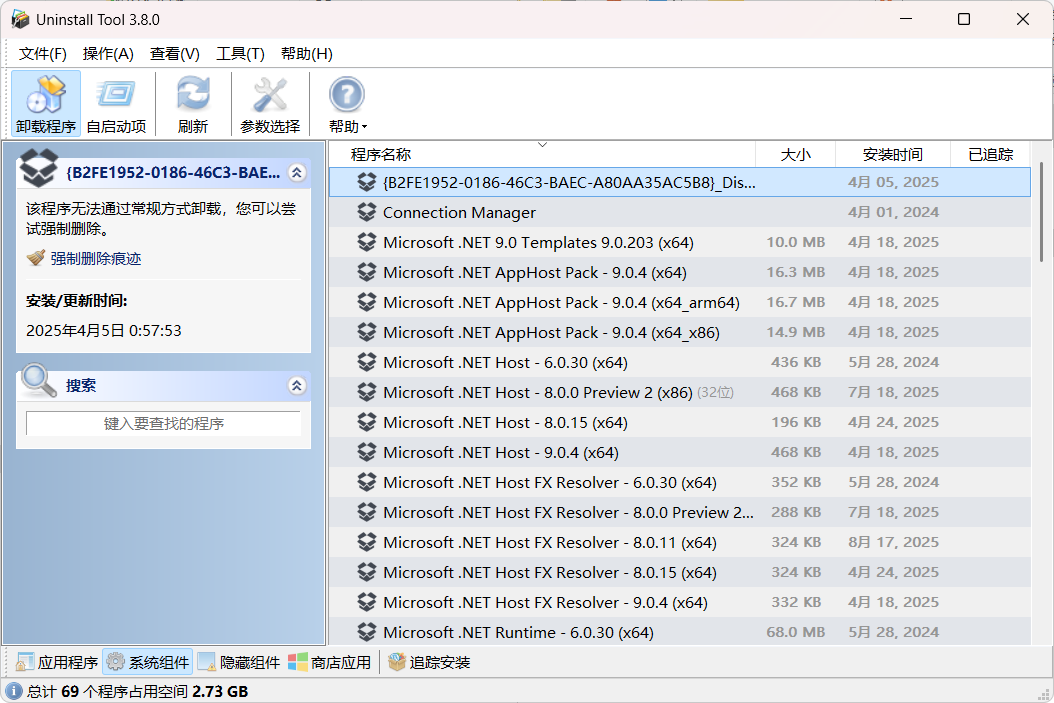Open the 文件(F) menu
Image resolution: width=1054 pixels, height=703 pixels.
pos(42,54)
